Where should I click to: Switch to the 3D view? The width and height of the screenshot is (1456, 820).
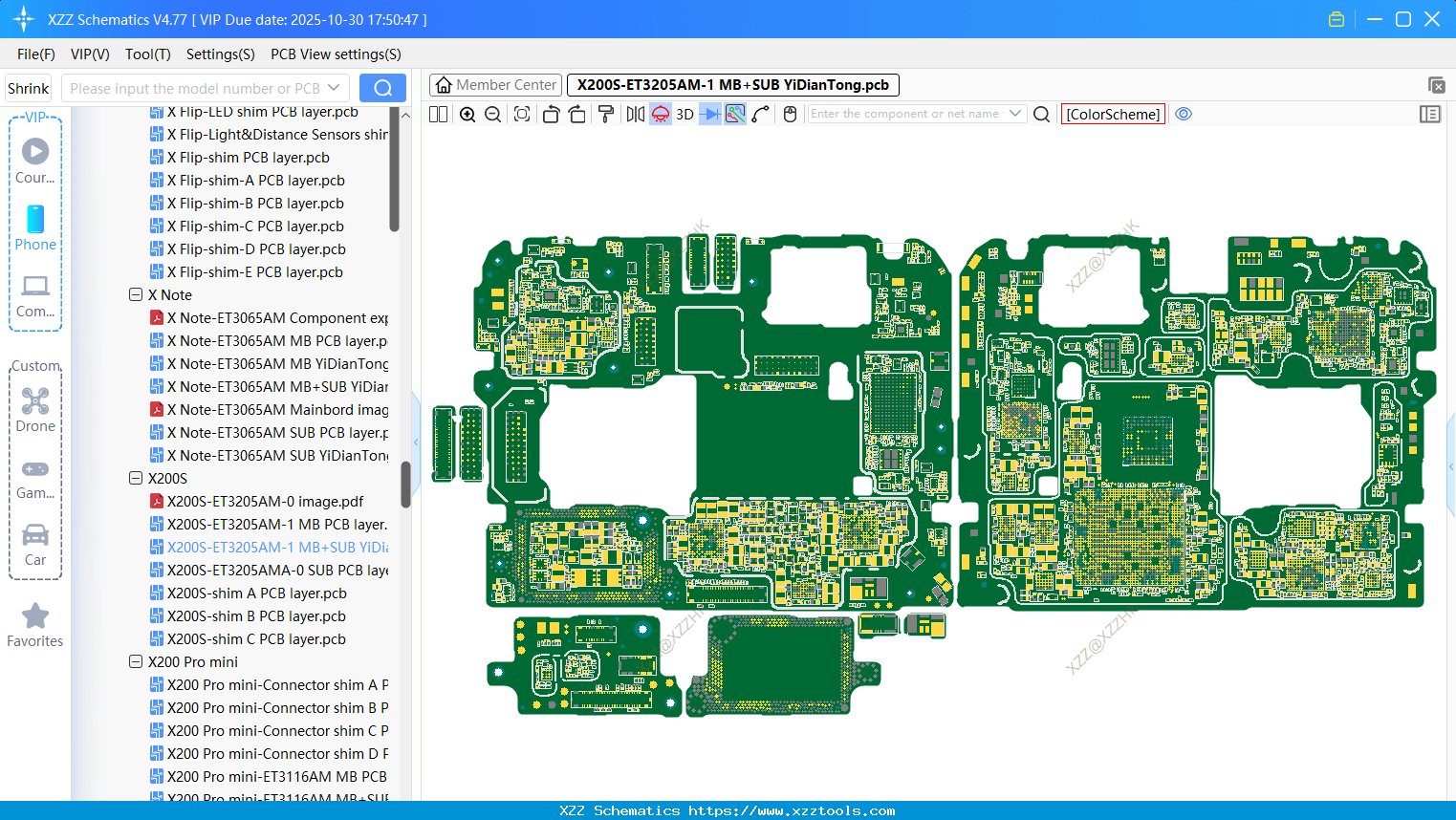(x=684, y=114)
